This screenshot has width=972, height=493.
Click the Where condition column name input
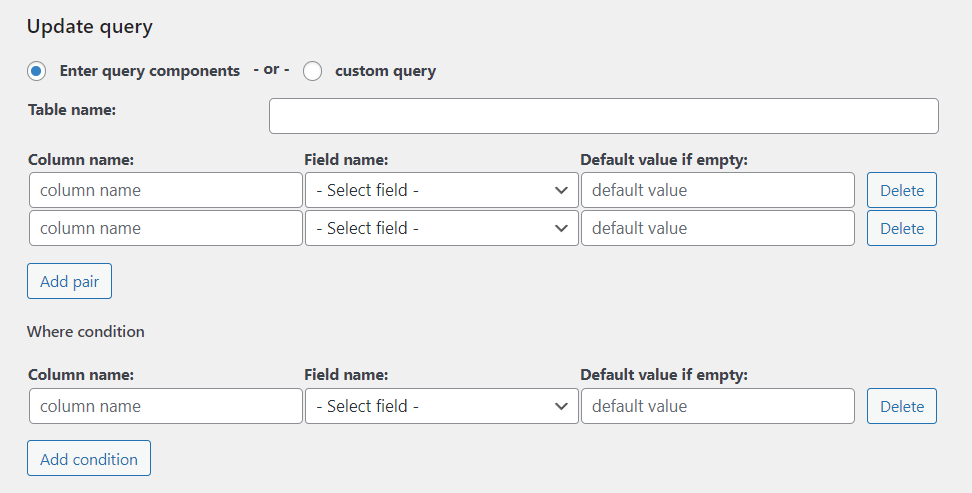click(166, 406)
